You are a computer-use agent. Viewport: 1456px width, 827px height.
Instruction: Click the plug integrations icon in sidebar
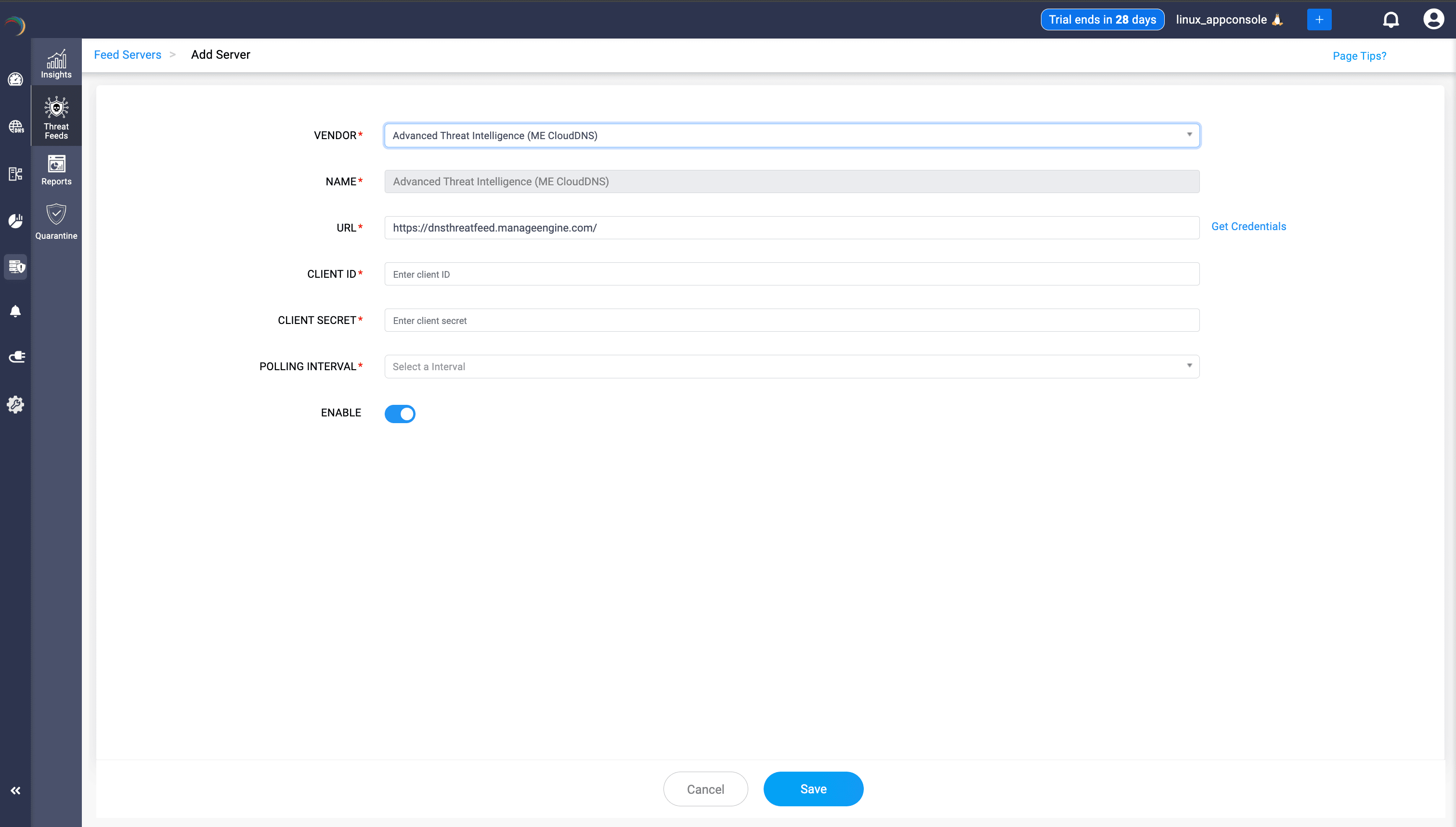15,356
